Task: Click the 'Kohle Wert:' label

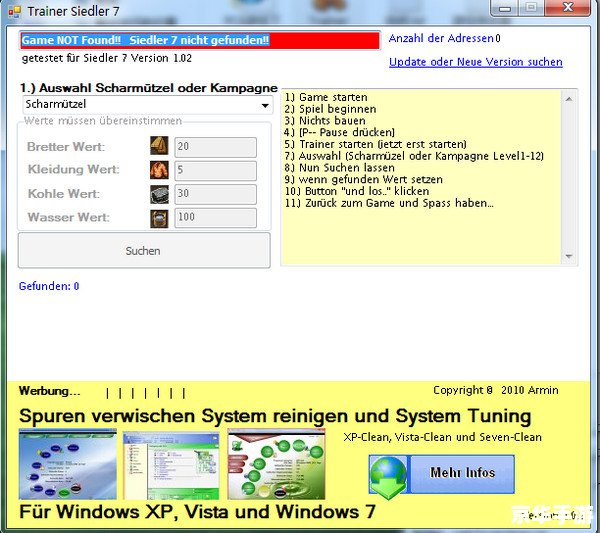Action: point(64,194)
